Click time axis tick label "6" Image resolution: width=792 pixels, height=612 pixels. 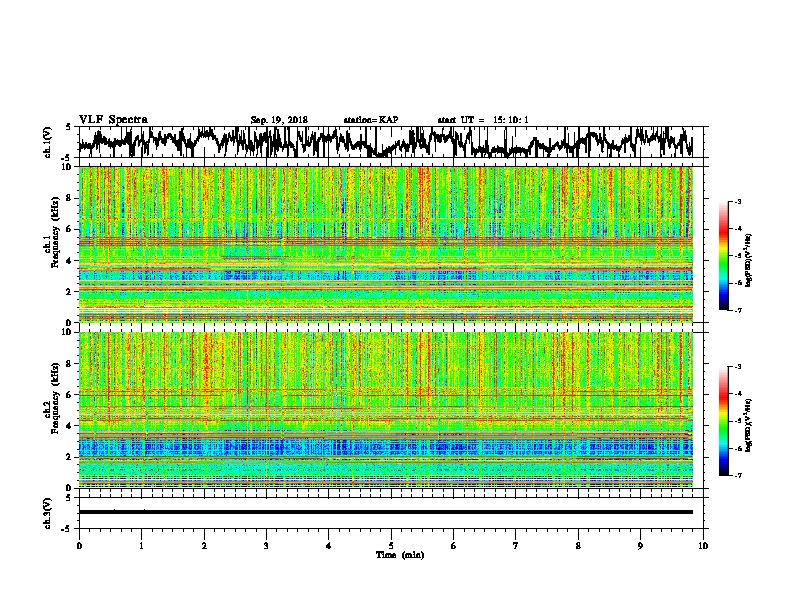pyautogui.click(x=454, y=546)
